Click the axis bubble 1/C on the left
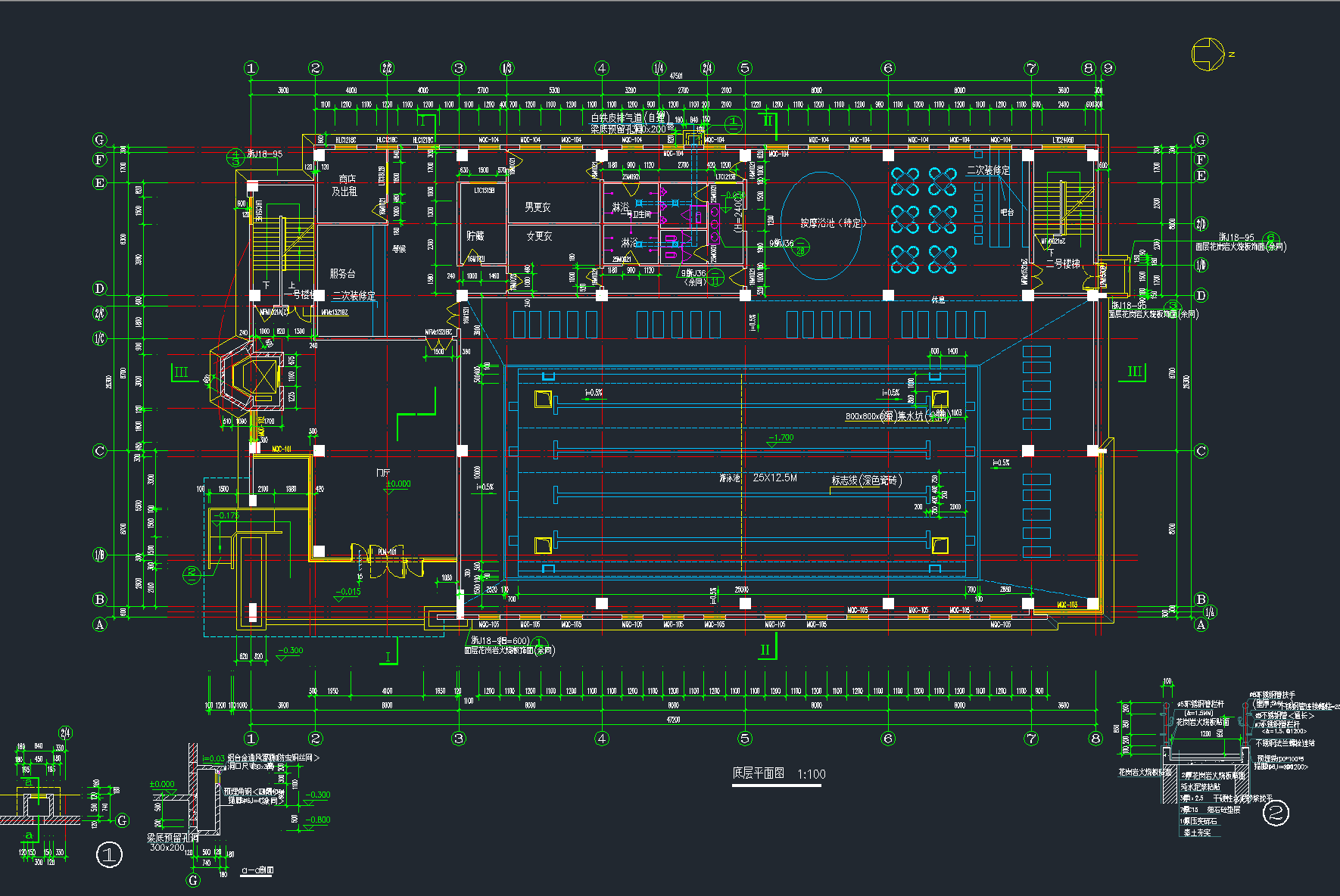The image size is (1340, 896). click(x=100, y=338)
